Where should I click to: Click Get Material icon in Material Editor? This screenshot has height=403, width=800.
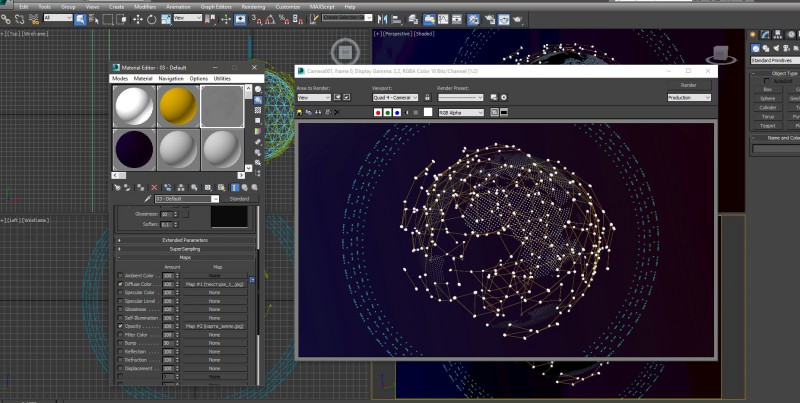coord(117,188)
